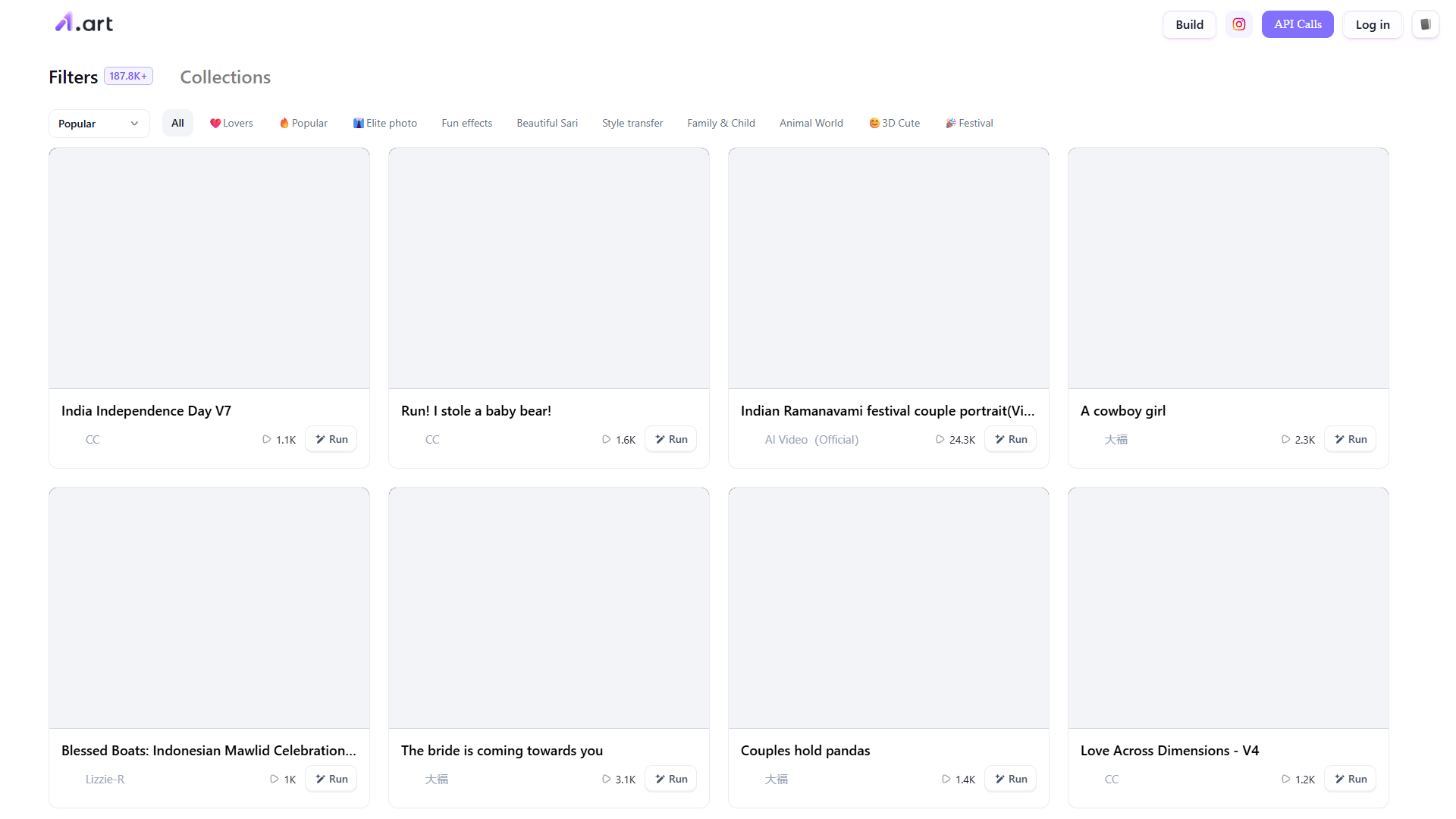The width and height of the screenshot is (1456, 819).
Task: Run the India Independence Day V7 filter
Action: tap(331, 439)
